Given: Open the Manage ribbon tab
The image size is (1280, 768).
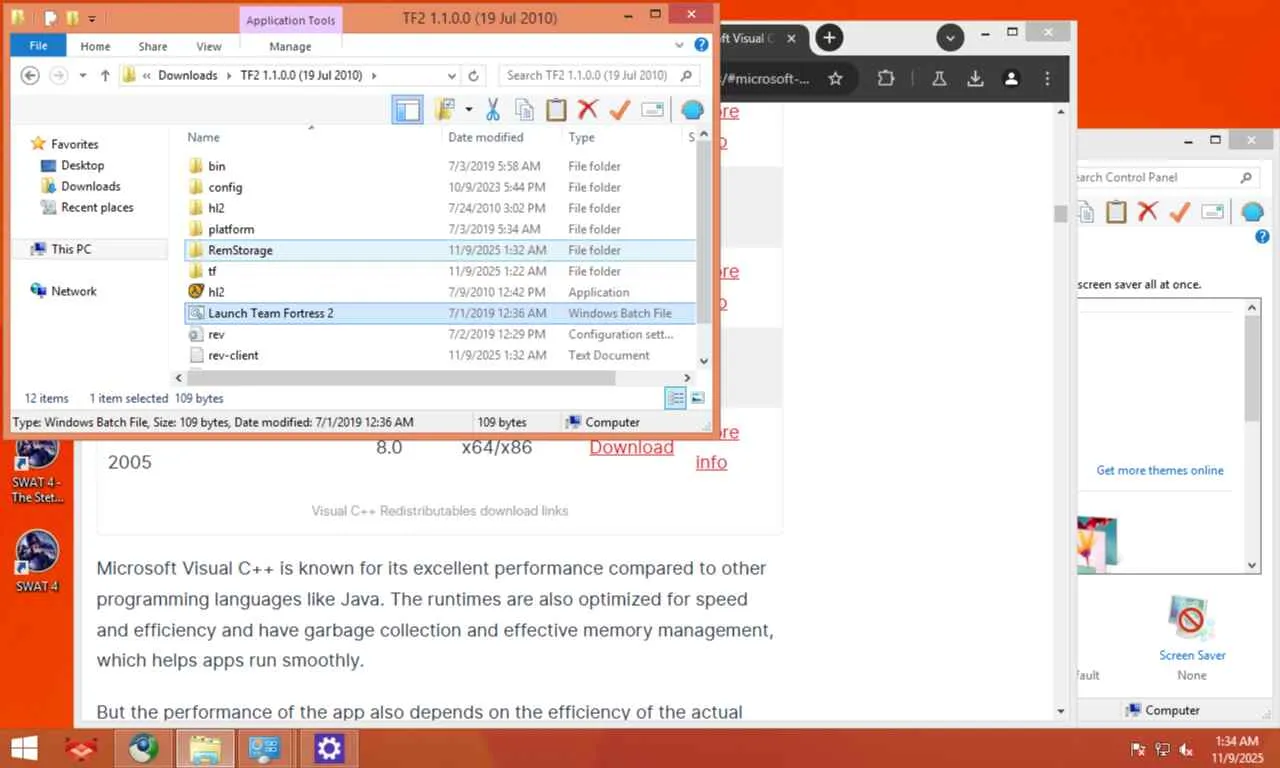Looking at the screenshot, I should (x=290, y=46).
